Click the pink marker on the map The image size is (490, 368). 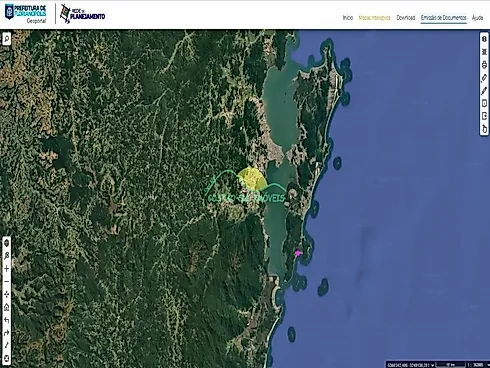pos(298,253)
